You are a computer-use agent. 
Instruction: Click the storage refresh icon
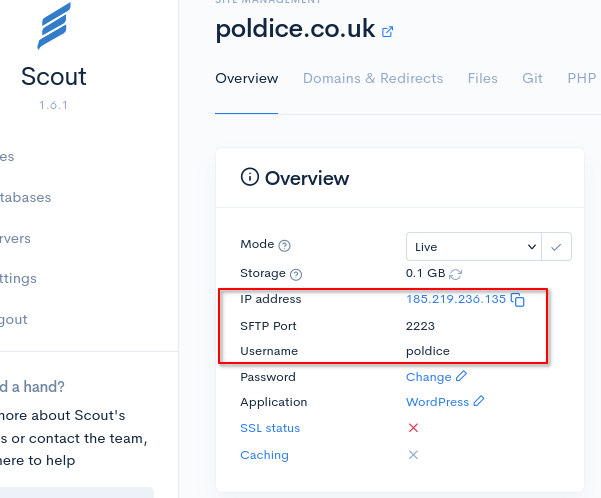pos(456,274)
